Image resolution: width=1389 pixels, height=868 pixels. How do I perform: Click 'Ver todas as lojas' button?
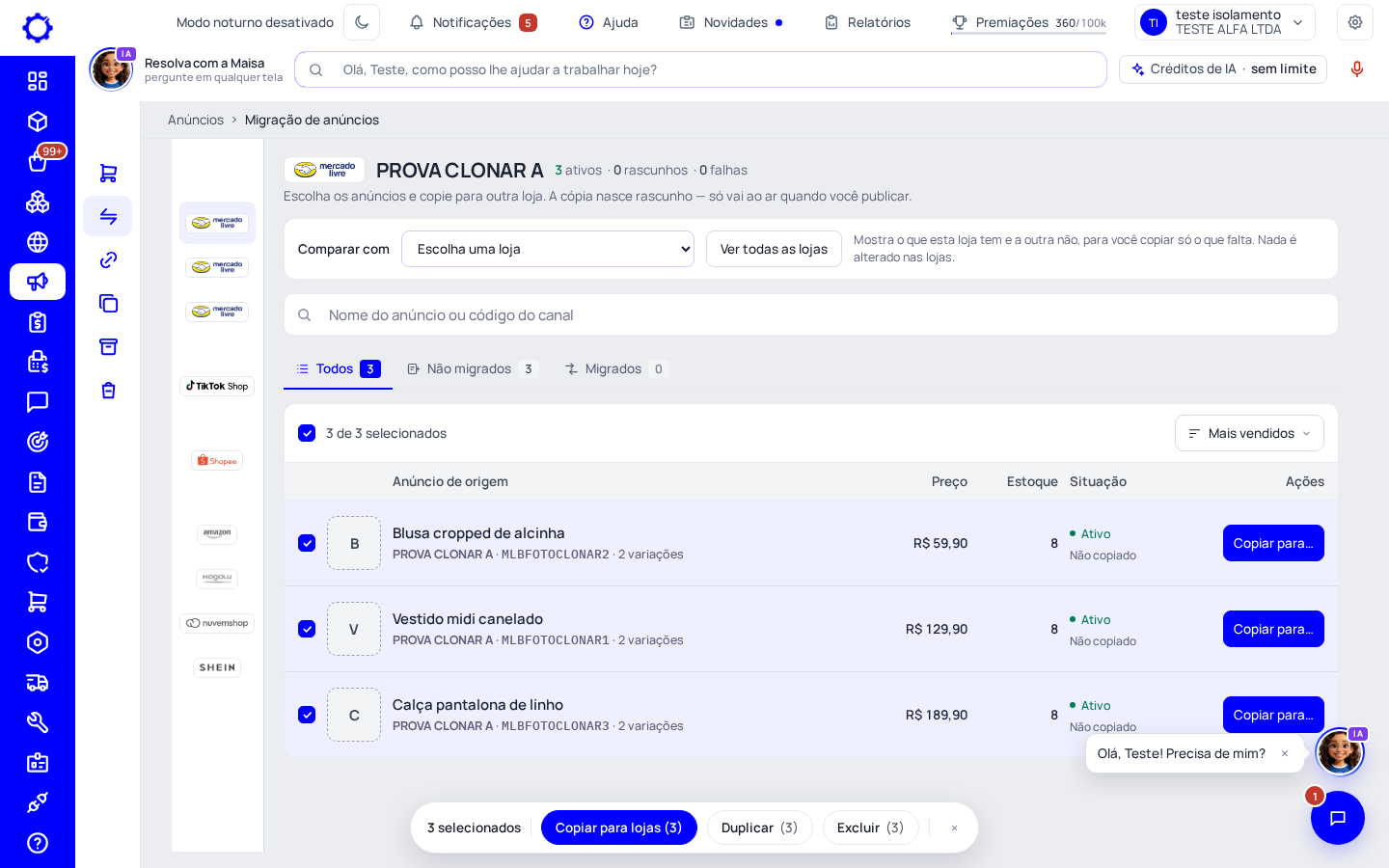click(x=774, y=249)
